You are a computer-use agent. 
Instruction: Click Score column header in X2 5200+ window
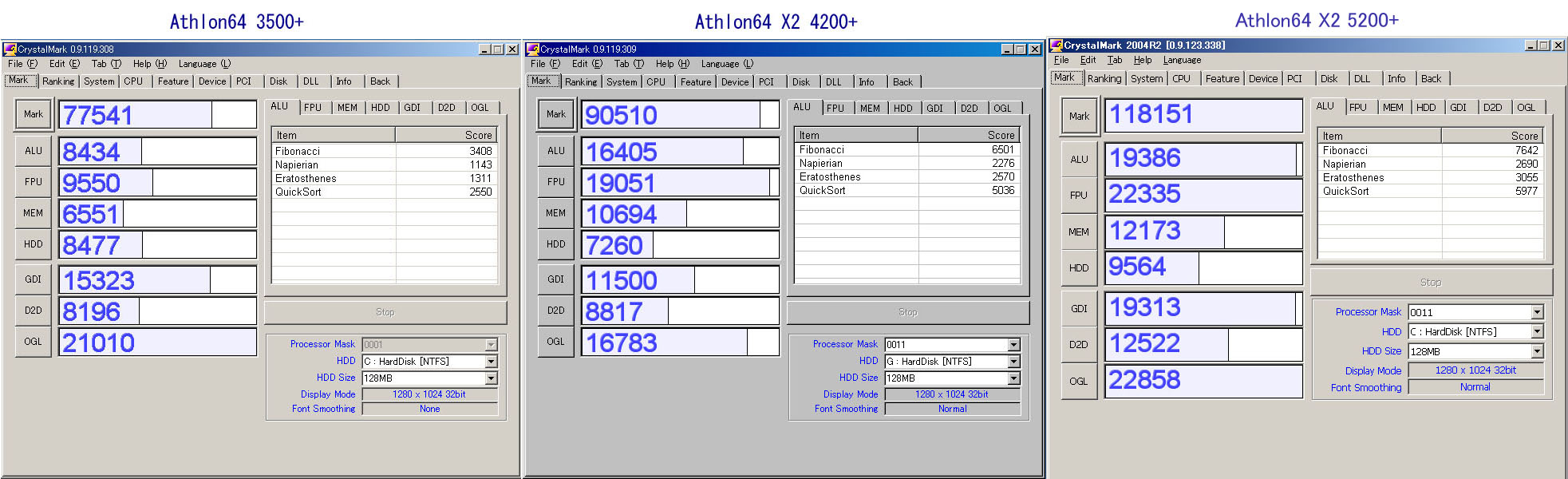[1492, 137]
